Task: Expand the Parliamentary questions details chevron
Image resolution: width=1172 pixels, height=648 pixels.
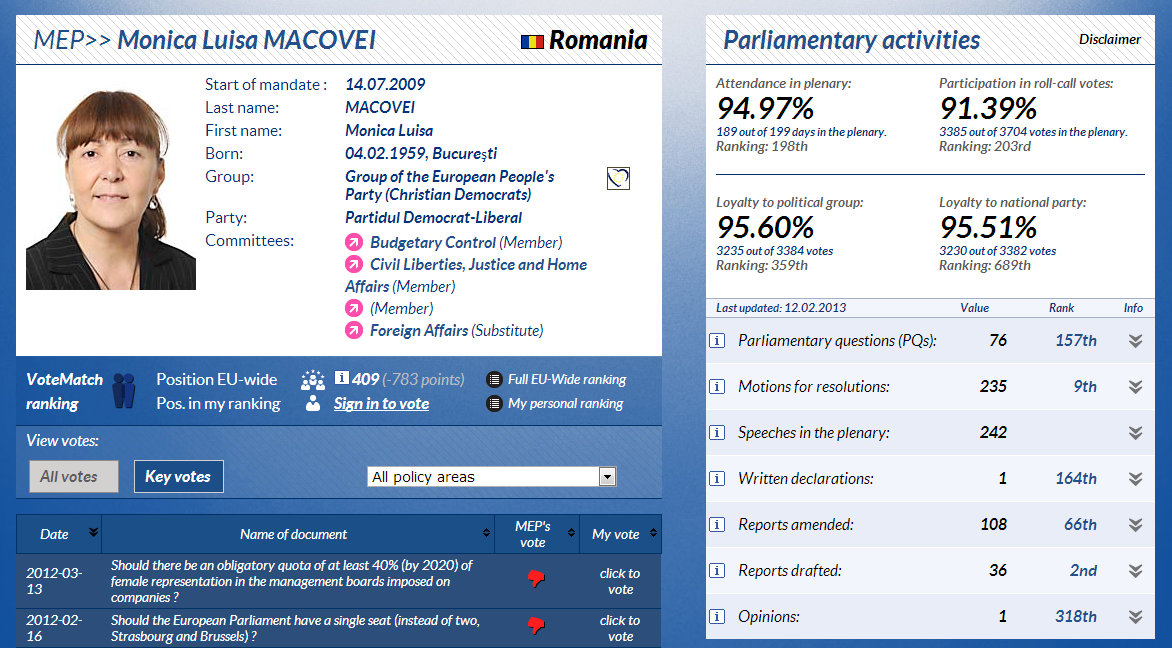Action: point(1135,341)
